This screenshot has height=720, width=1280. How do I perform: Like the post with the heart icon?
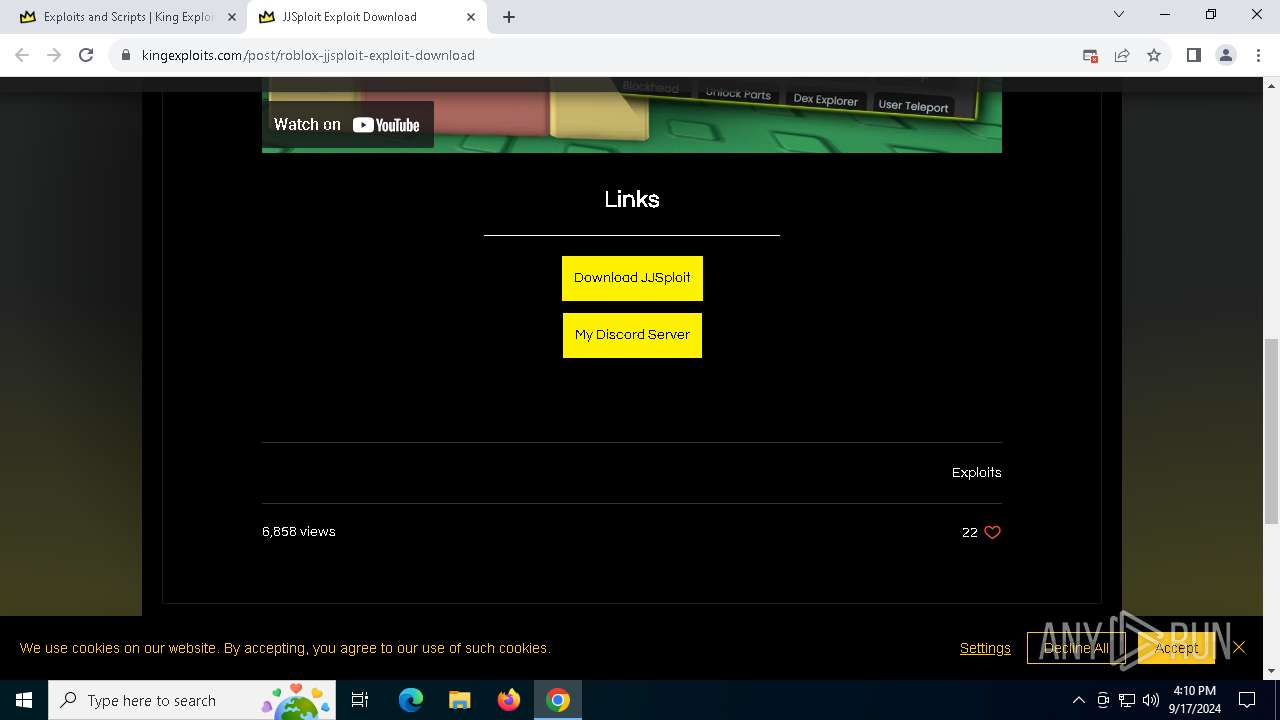pyautogui.click(x=992, y=532)
